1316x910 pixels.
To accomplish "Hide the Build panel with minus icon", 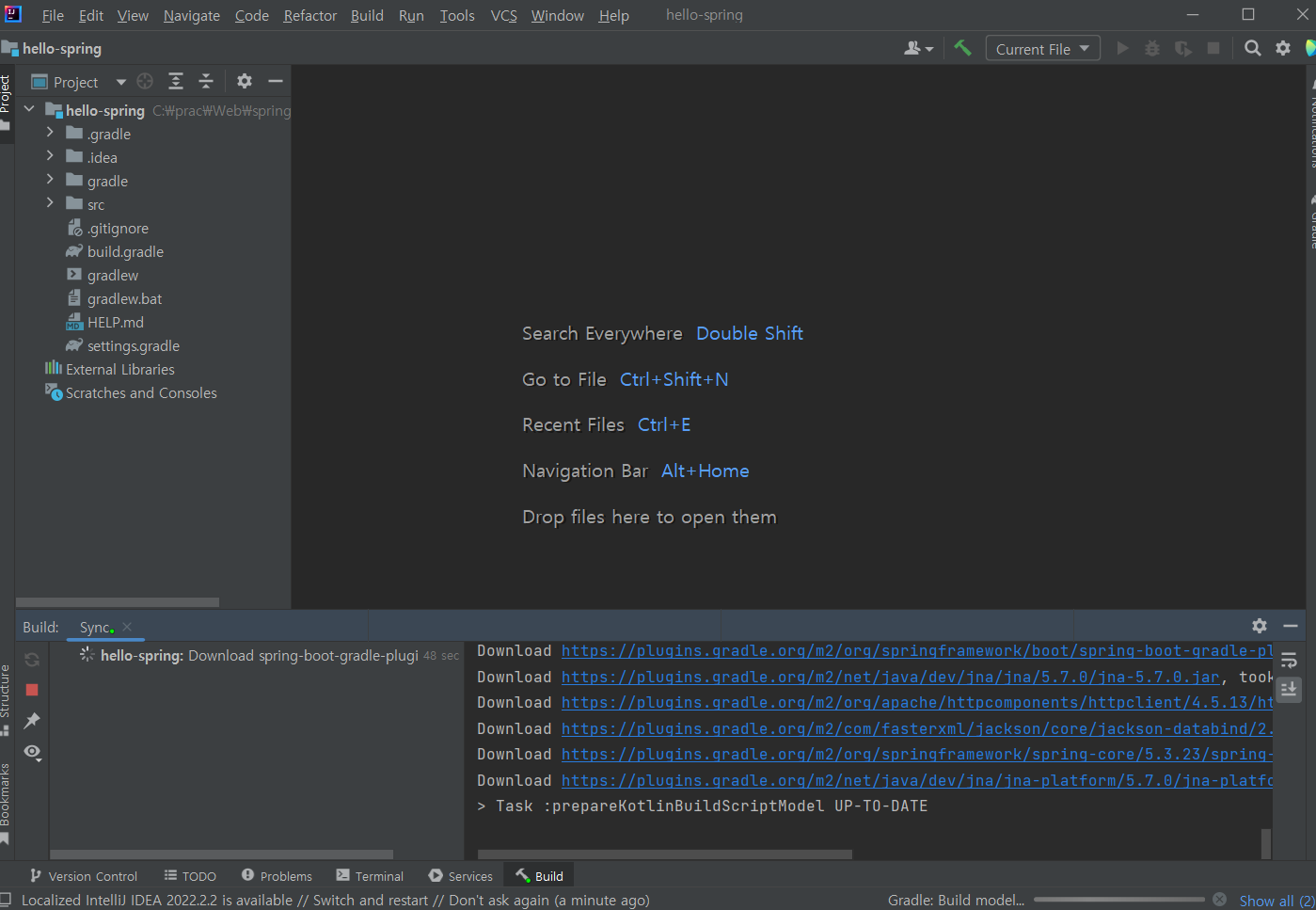I will (1291, 626).
